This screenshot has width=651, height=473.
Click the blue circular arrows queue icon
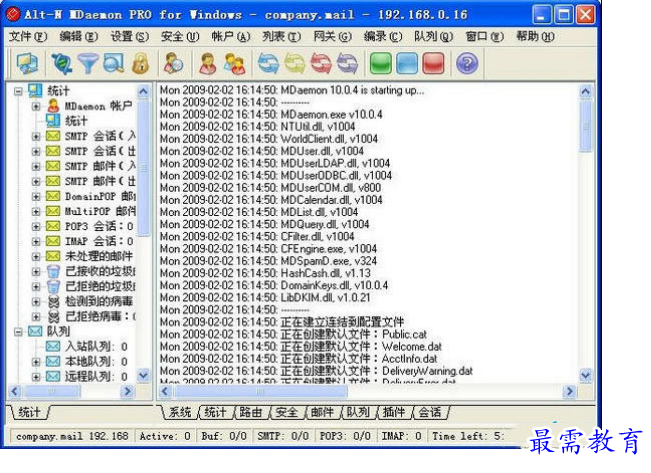[268, 64]
